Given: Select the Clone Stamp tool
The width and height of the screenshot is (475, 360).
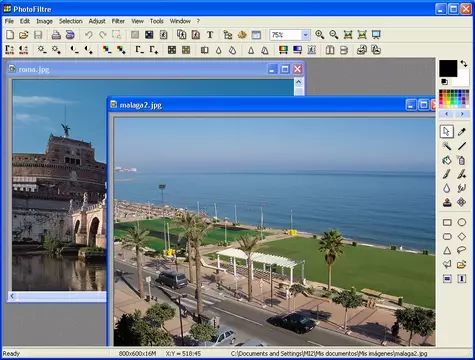Looking at the screenshot, I should pyautogui.click(x=447, y=202).
